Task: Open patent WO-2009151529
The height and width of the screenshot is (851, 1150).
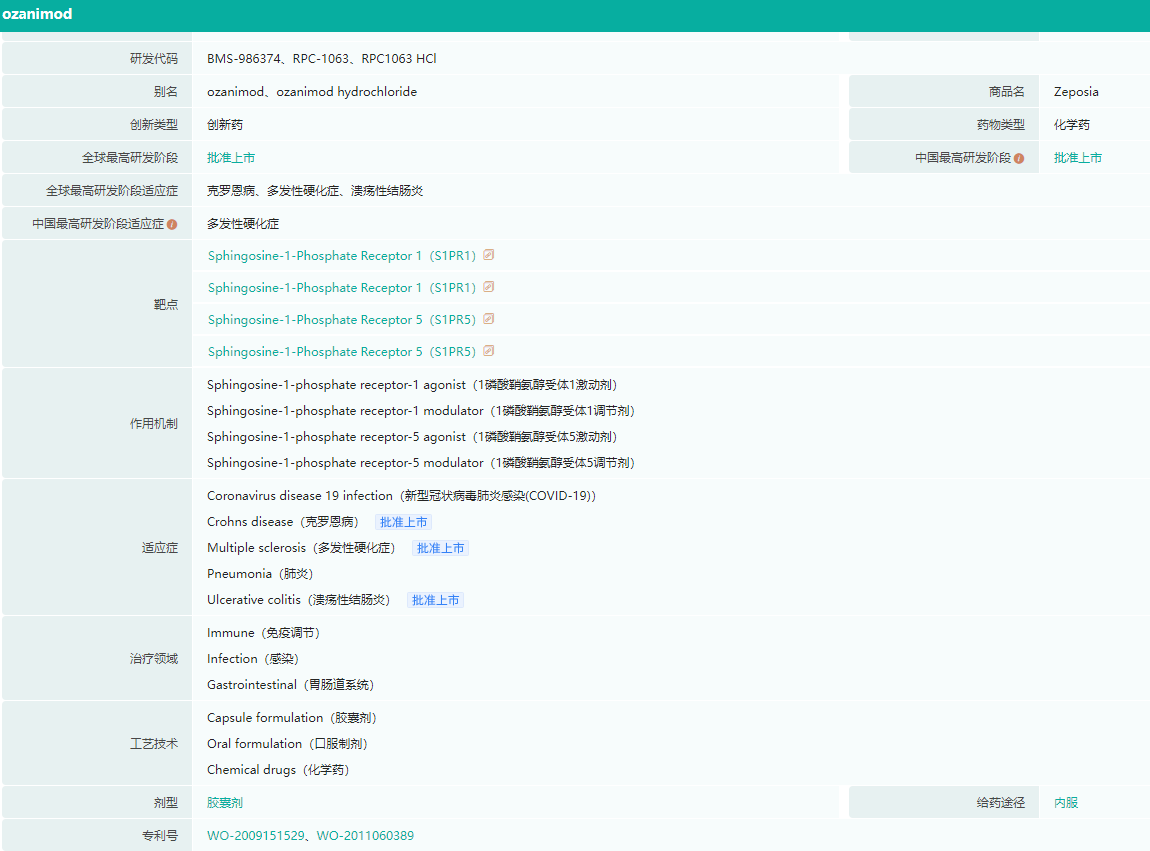Action: (256, 836)
